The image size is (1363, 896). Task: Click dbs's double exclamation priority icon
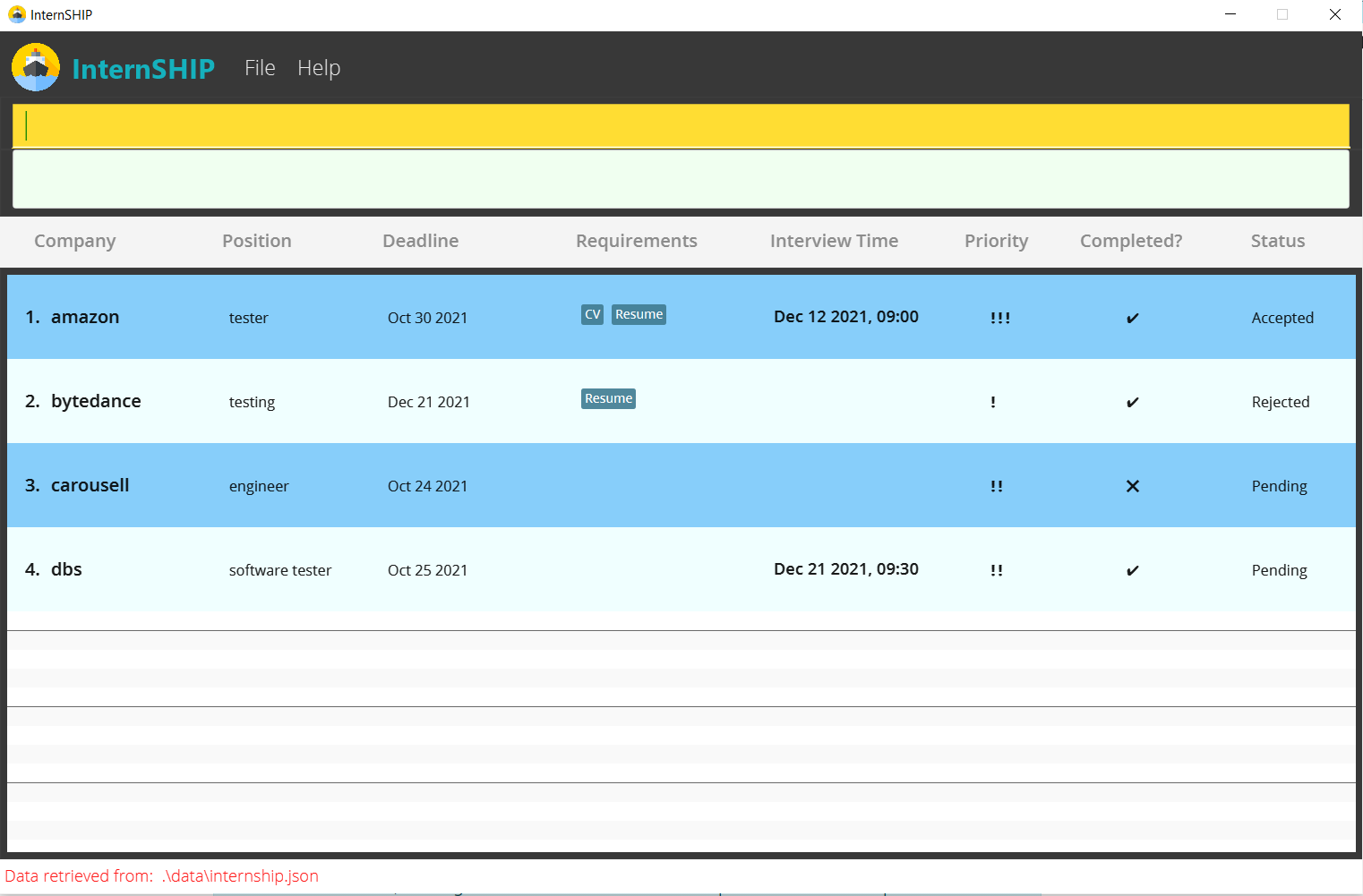(997, 570)
